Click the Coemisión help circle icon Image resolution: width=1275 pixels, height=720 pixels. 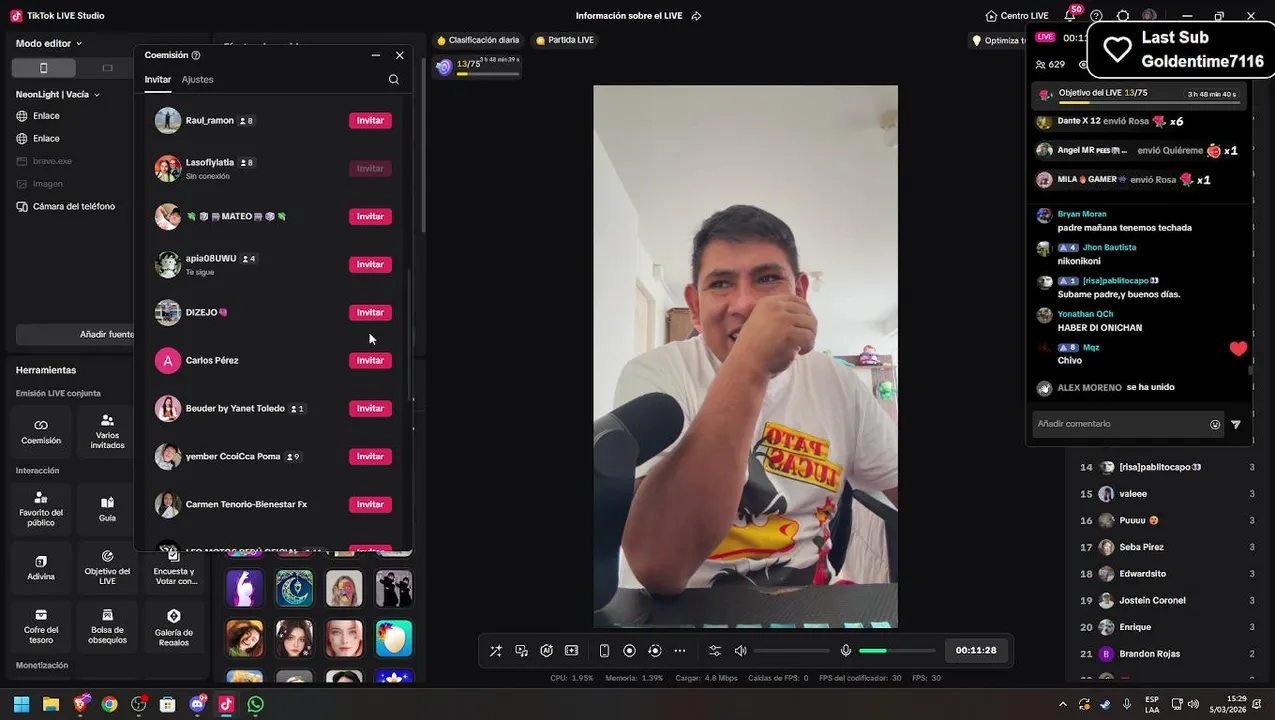(196, 56)
